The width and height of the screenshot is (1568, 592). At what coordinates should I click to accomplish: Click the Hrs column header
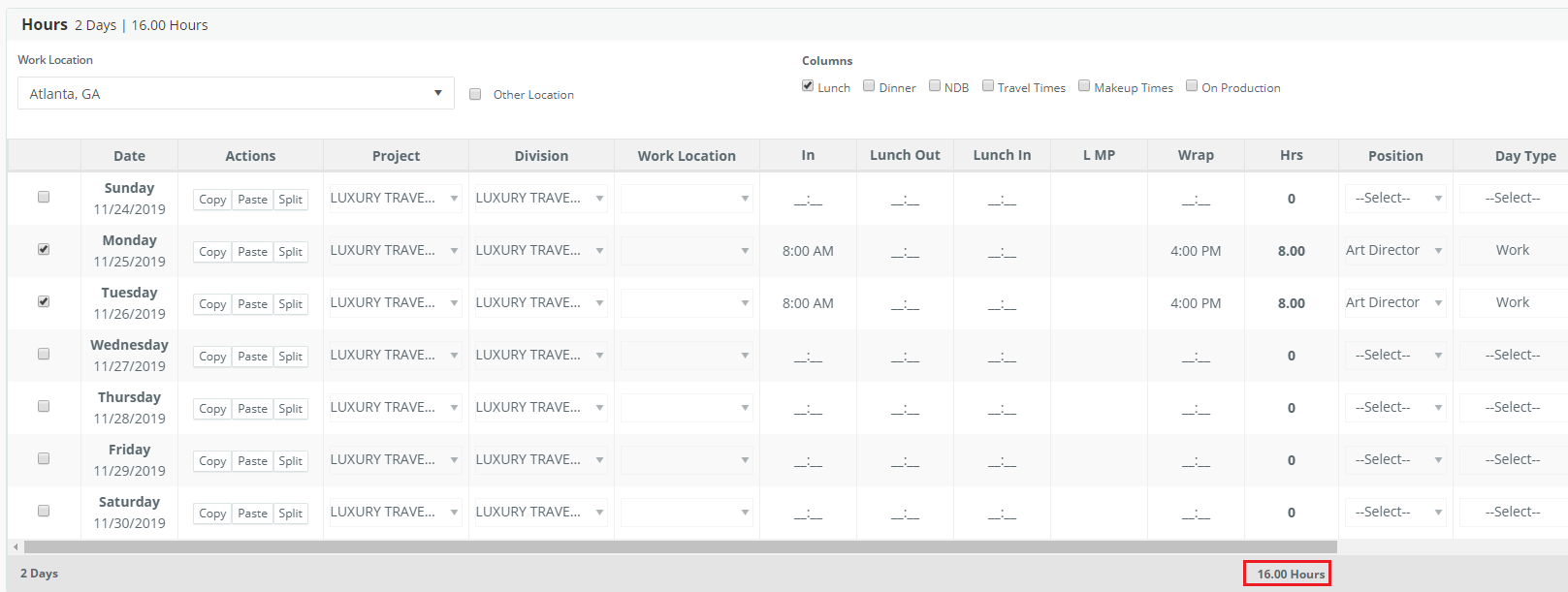(x=1291, y=156)
